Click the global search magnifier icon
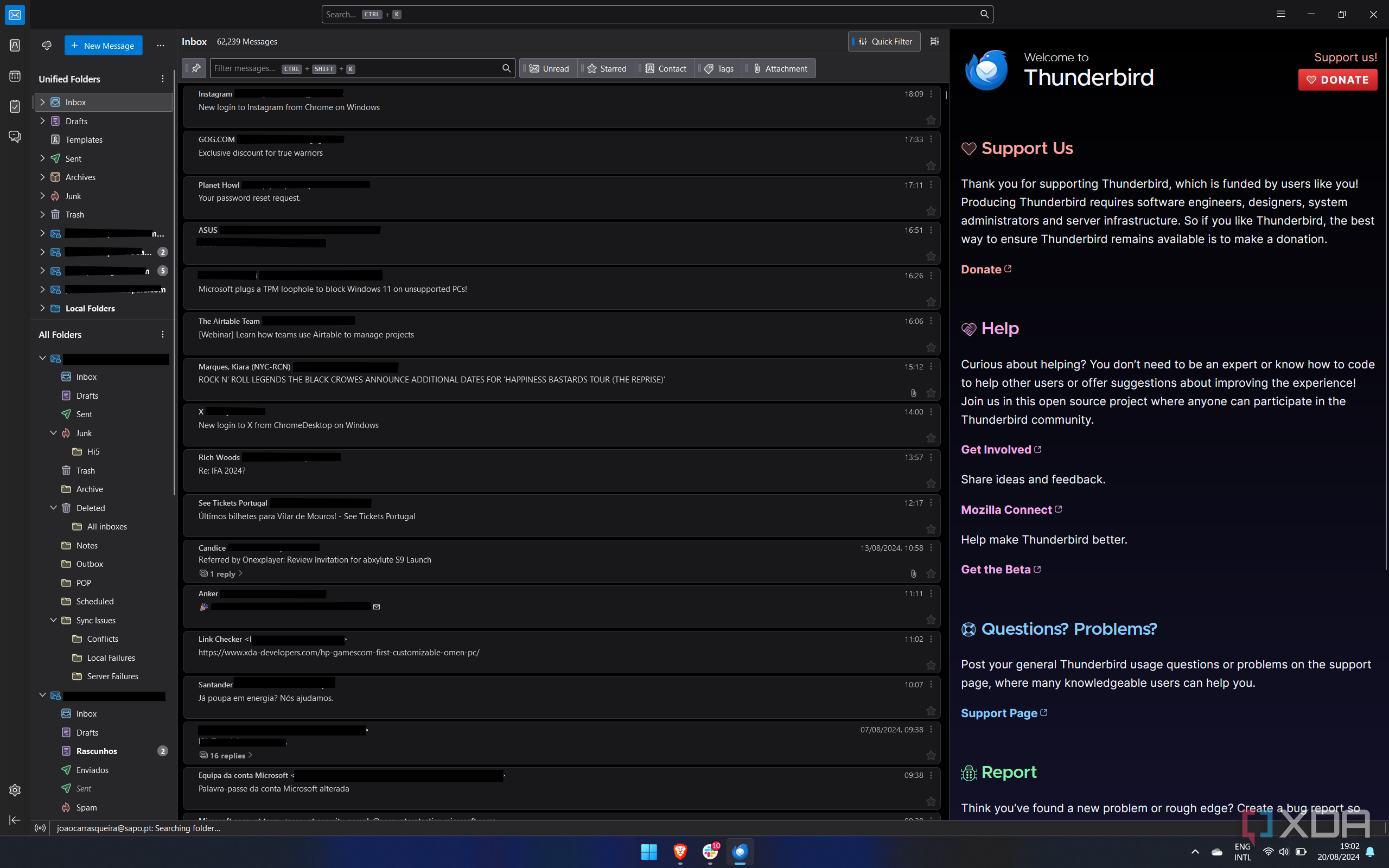Image resolution: width=1389 pixels, height=868 pixels. pyautogui.click(x=984, y=14)
